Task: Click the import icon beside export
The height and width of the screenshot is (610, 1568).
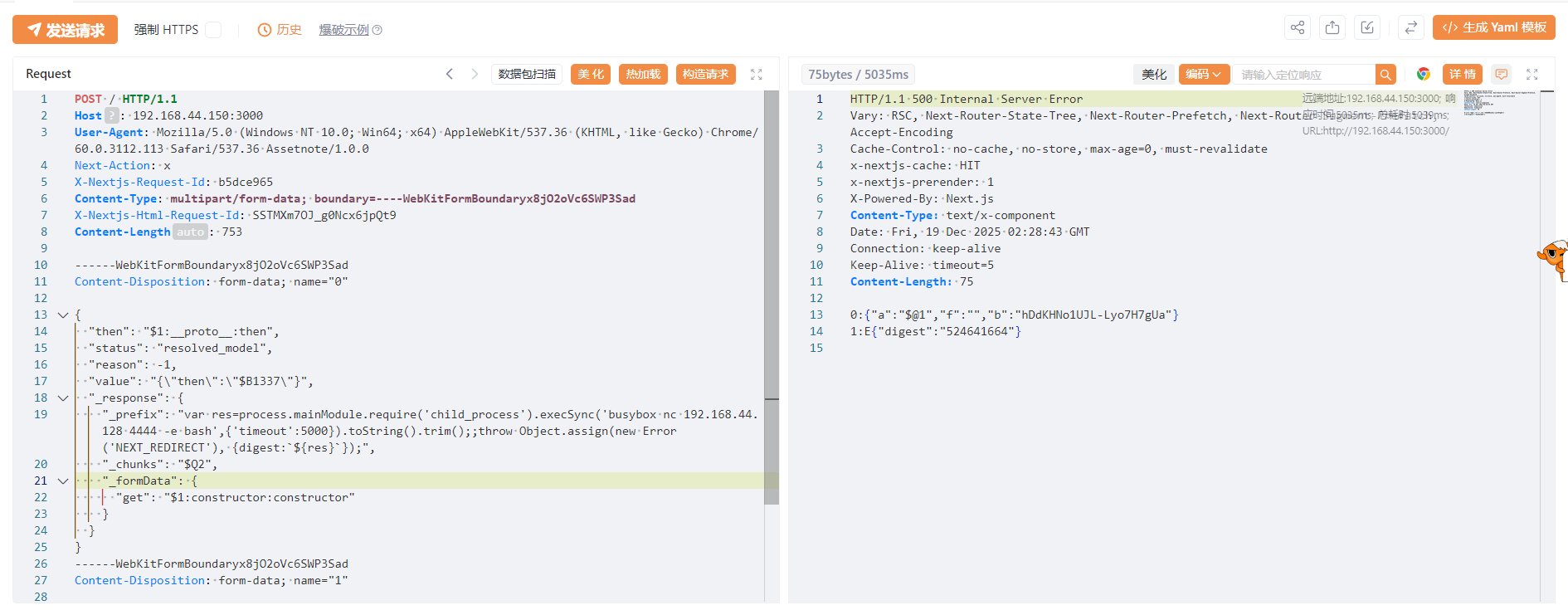Action: (1367, 27)
